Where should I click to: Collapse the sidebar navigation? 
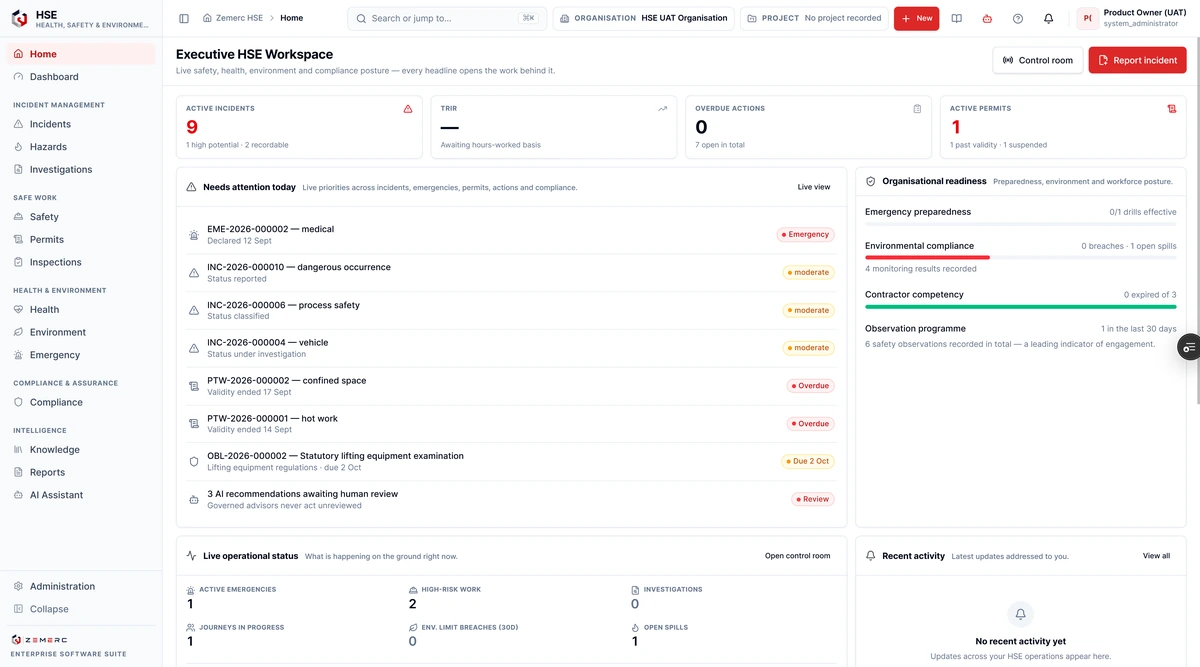pyautogui.click(x=81, y=609)
